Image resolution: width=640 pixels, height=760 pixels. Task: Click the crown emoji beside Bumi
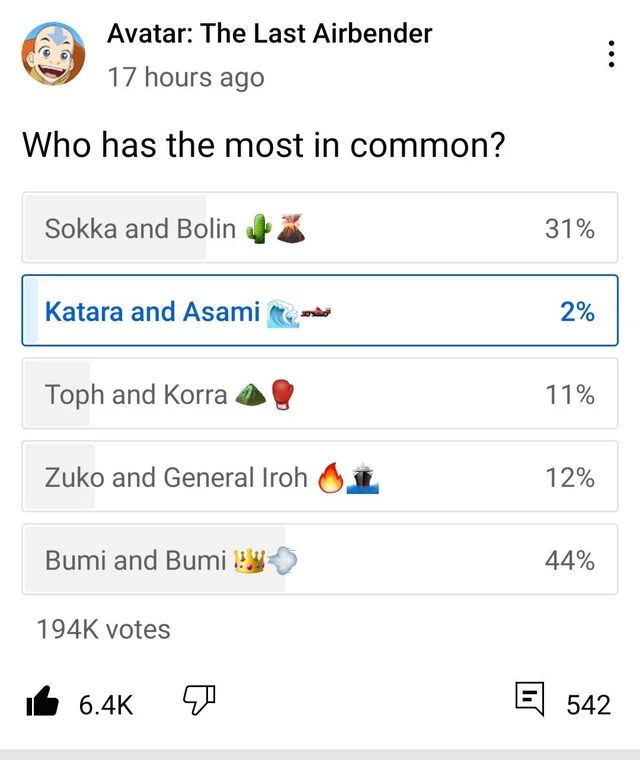click(x=249, y=560)
